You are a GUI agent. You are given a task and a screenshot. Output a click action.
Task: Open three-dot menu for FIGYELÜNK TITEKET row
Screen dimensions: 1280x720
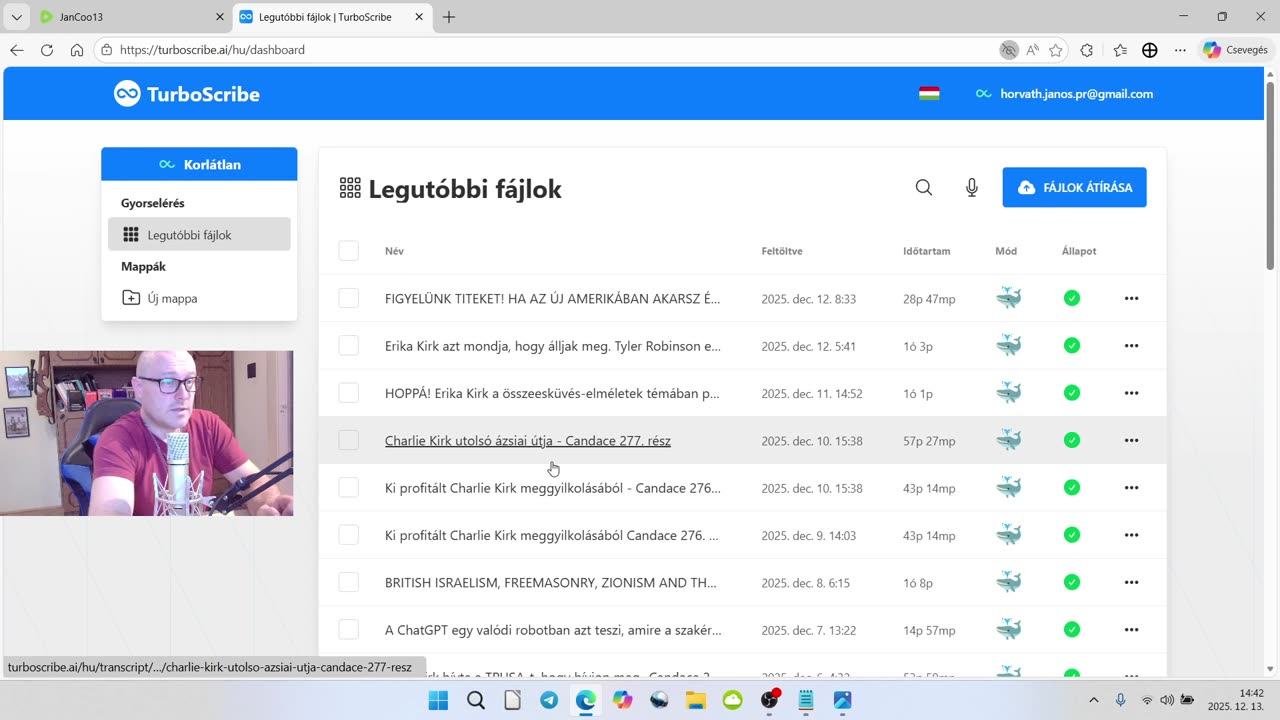coord(1131,298)
